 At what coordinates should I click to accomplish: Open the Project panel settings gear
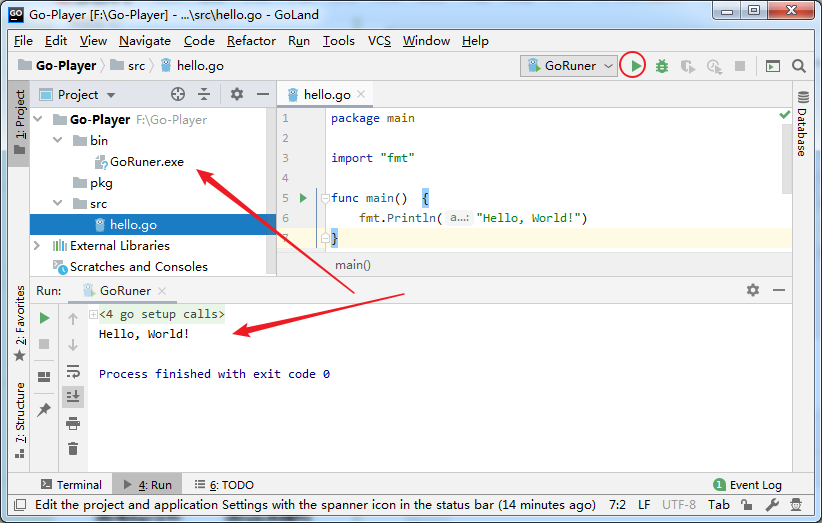click(237, 94)
